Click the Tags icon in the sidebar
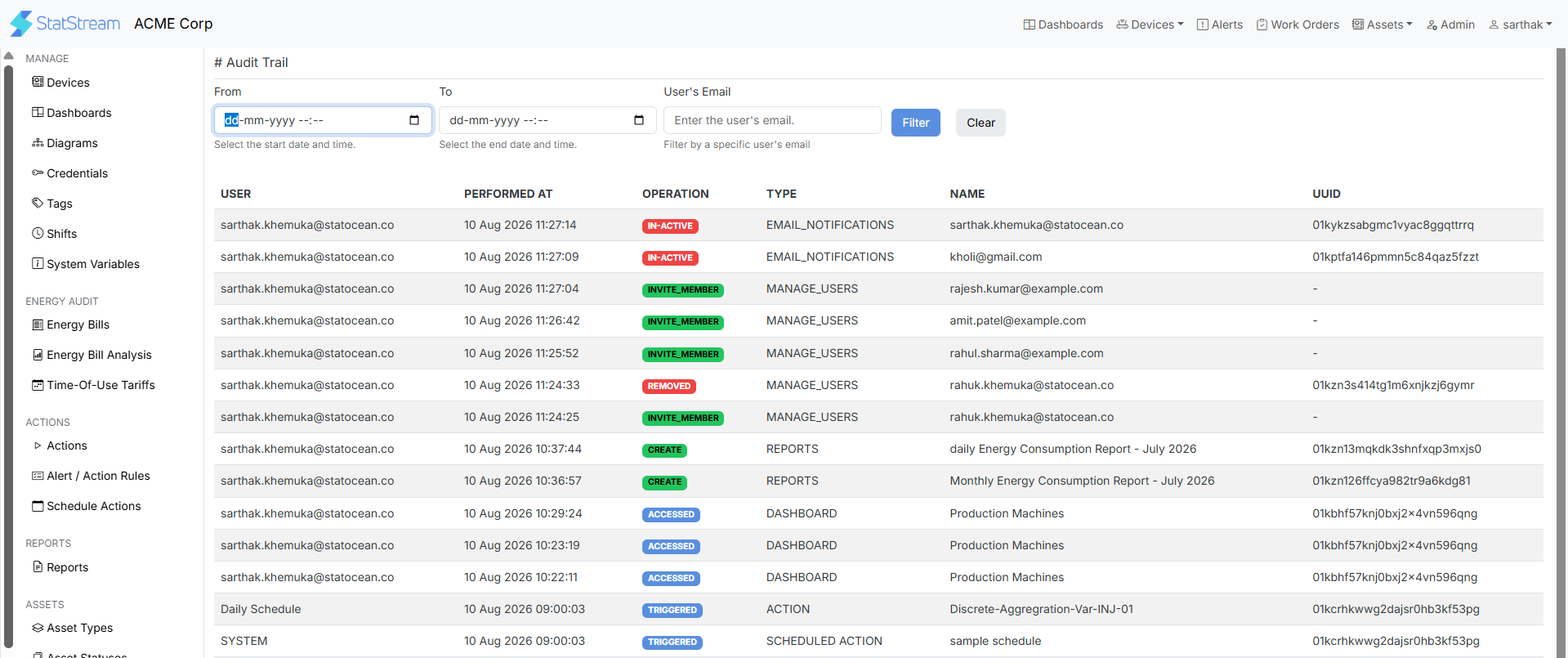 (38, 203)
